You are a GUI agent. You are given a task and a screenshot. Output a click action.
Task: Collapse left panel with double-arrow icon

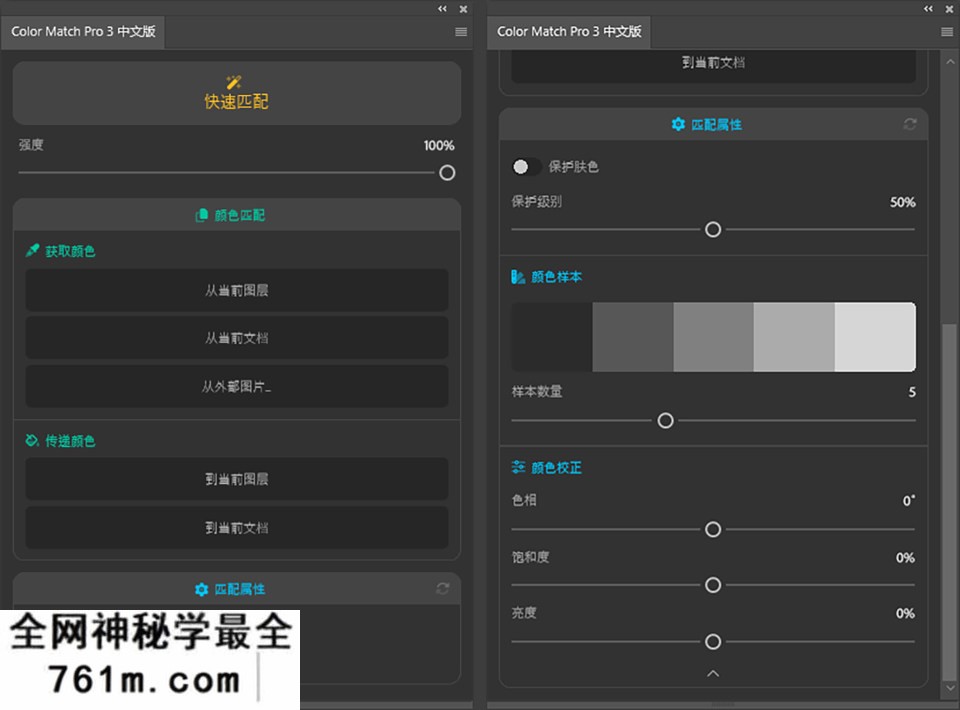coord(442,9)
